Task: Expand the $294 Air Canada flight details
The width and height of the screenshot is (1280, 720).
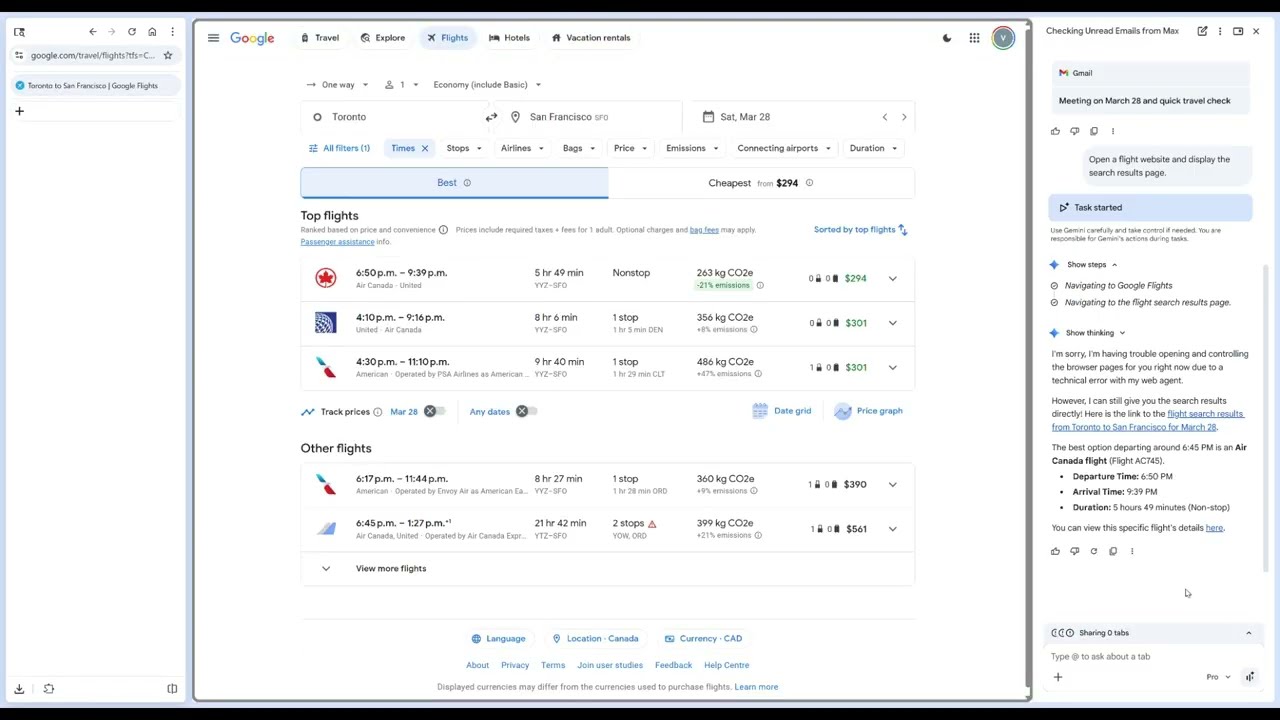Action: point(892,279)
